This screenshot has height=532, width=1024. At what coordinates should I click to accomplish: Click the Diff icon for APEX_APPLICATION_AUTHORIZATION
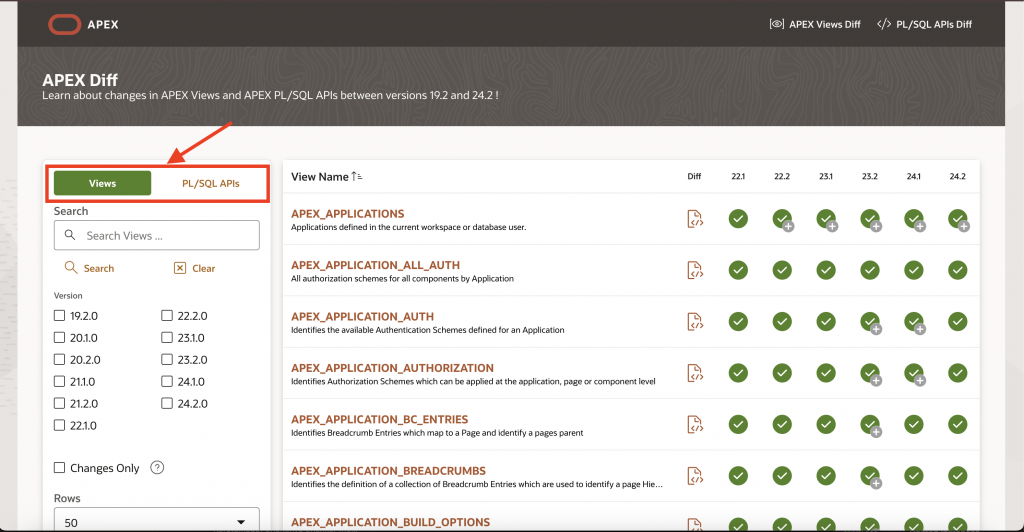point(695,373)
